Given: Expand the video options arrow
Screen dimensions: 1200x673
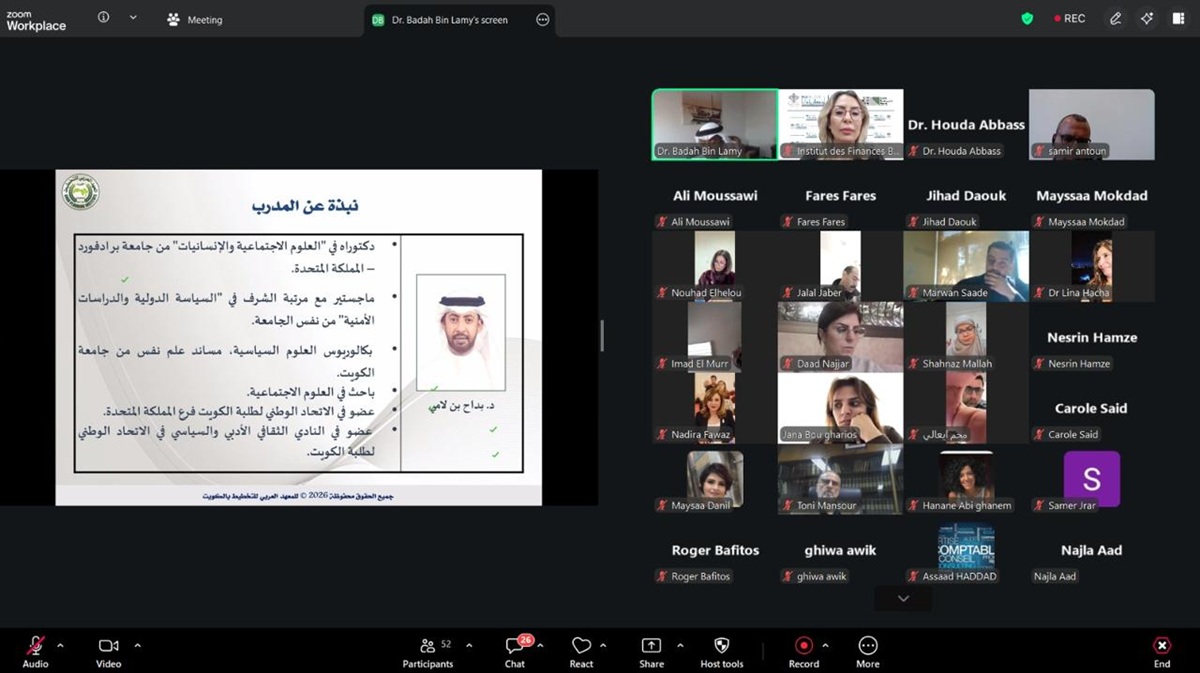Looking at the screenshot, I should (137, 645).
